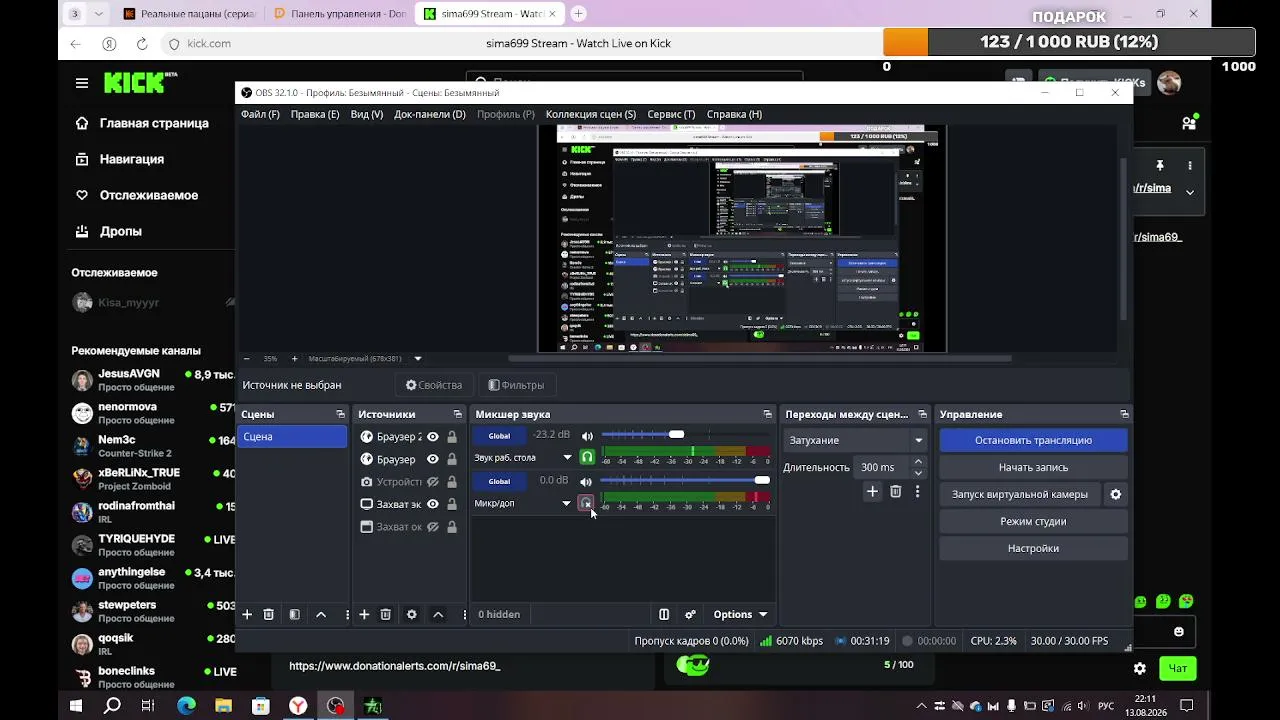The image size is (1280, 720).
Task: Open the mixer Options dropdown
Action: [740, 614]
